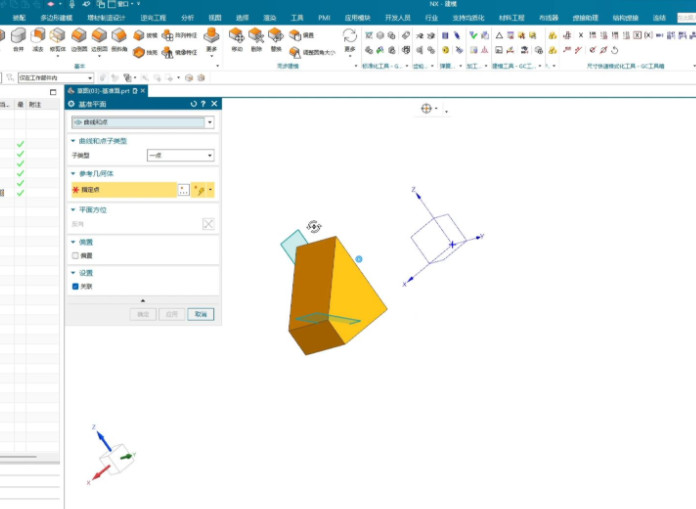The image size is (696, 509).
Task: Open the 子类型 dropdown showing 一点
Action: [x=181, y=155]
